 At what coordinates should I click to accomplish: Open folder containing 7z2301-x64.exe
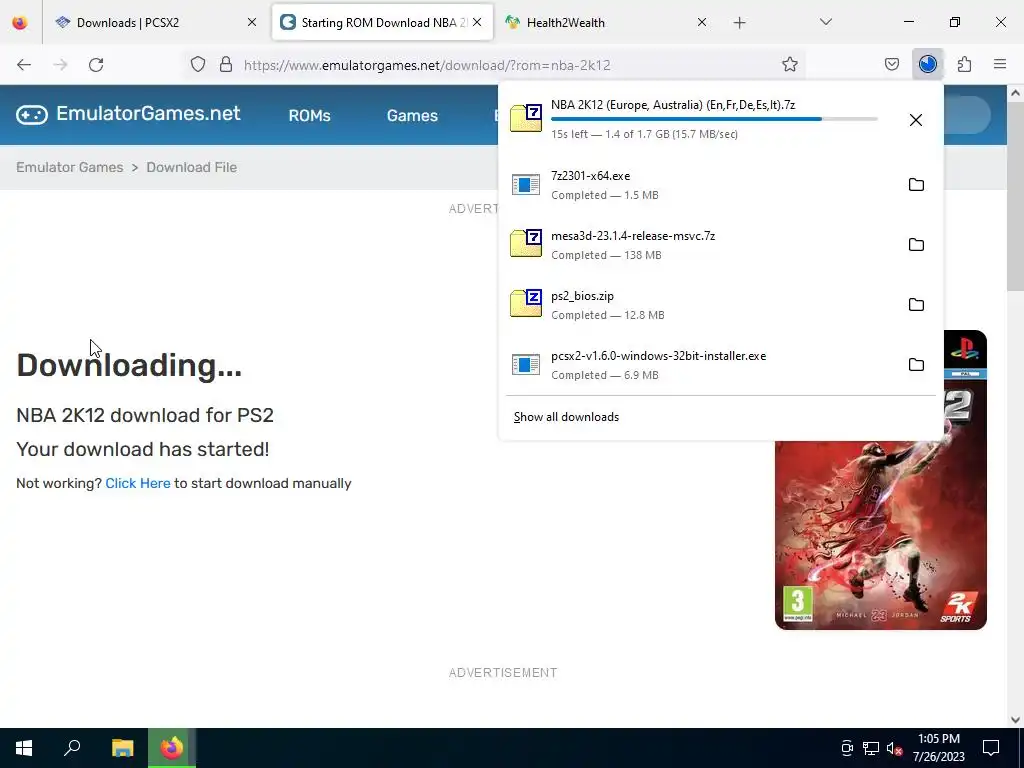[x=916, y=185]
